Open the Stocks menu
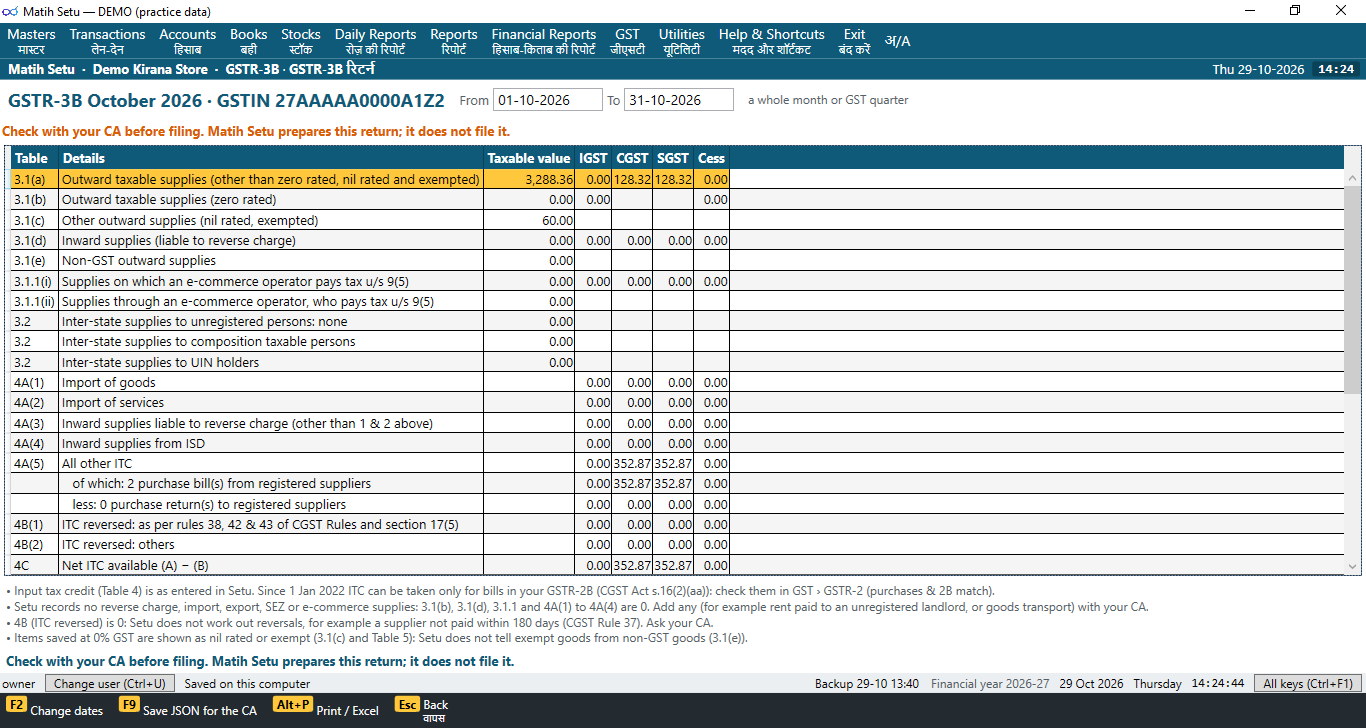This screenshot has height=728, width=1366. tap(301, 41)
